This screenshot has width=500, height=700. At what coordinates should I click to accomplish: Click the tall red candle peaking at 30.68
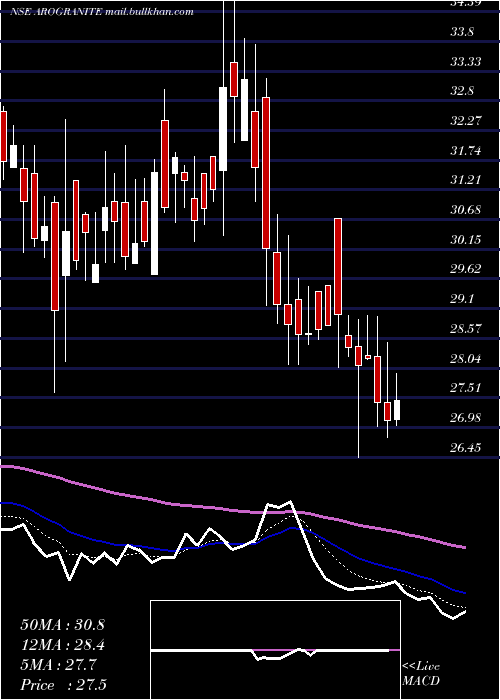(x=338, y=267)
